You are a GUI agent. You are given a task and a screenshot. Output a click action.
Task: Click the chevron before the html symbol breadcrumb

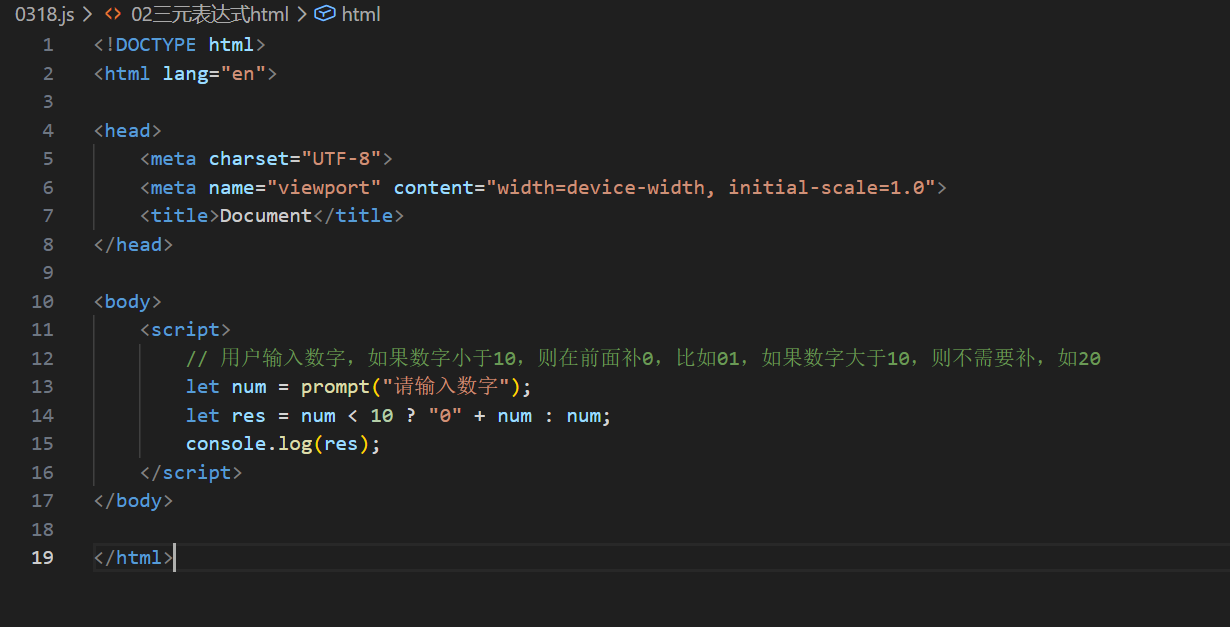click(301, 14)
